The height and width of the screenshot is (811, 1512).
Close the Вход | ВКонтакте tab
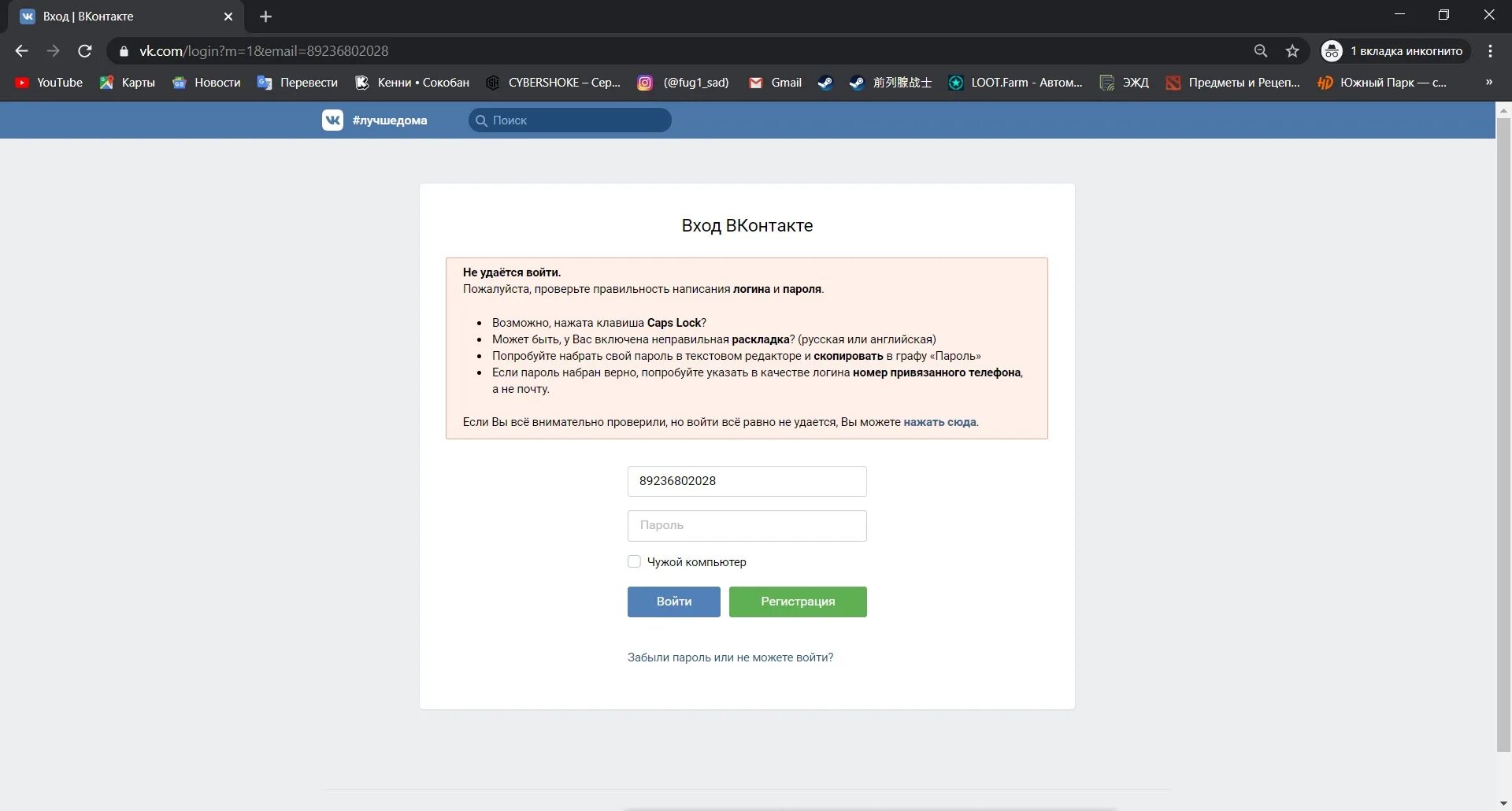click(x=228, y=17)
